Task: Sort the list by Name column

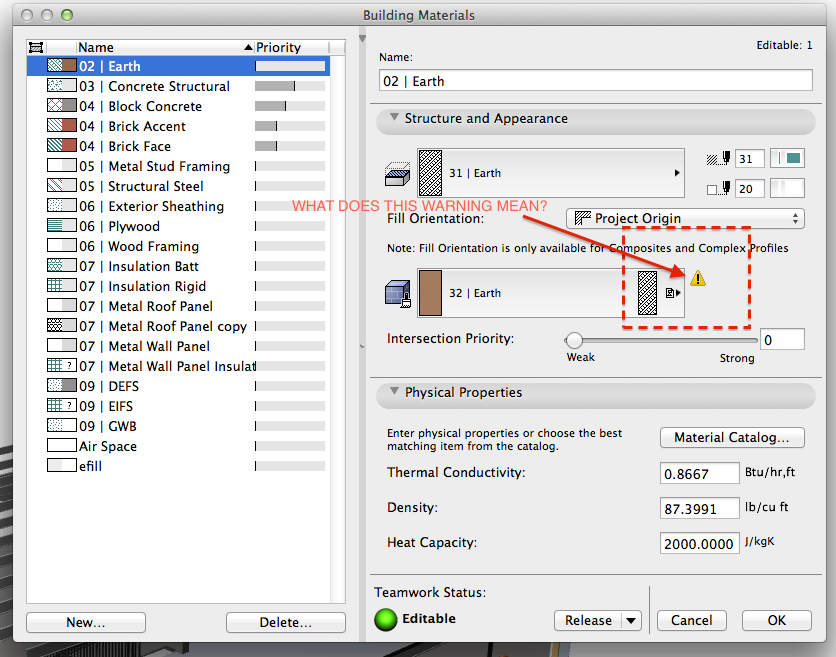Action: click(x=164, y=47)
